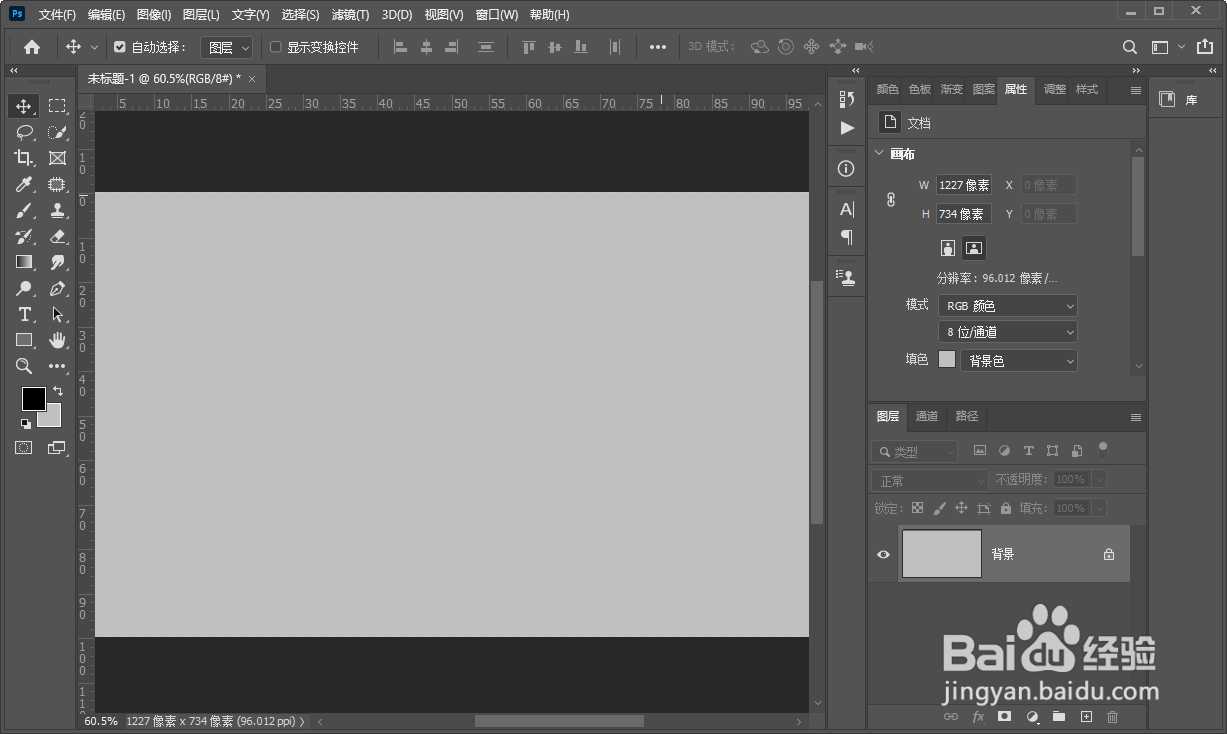The image size is (1227, 734).
Task: Toggle Quick Mask mode
Action: [x=23, y=448]
